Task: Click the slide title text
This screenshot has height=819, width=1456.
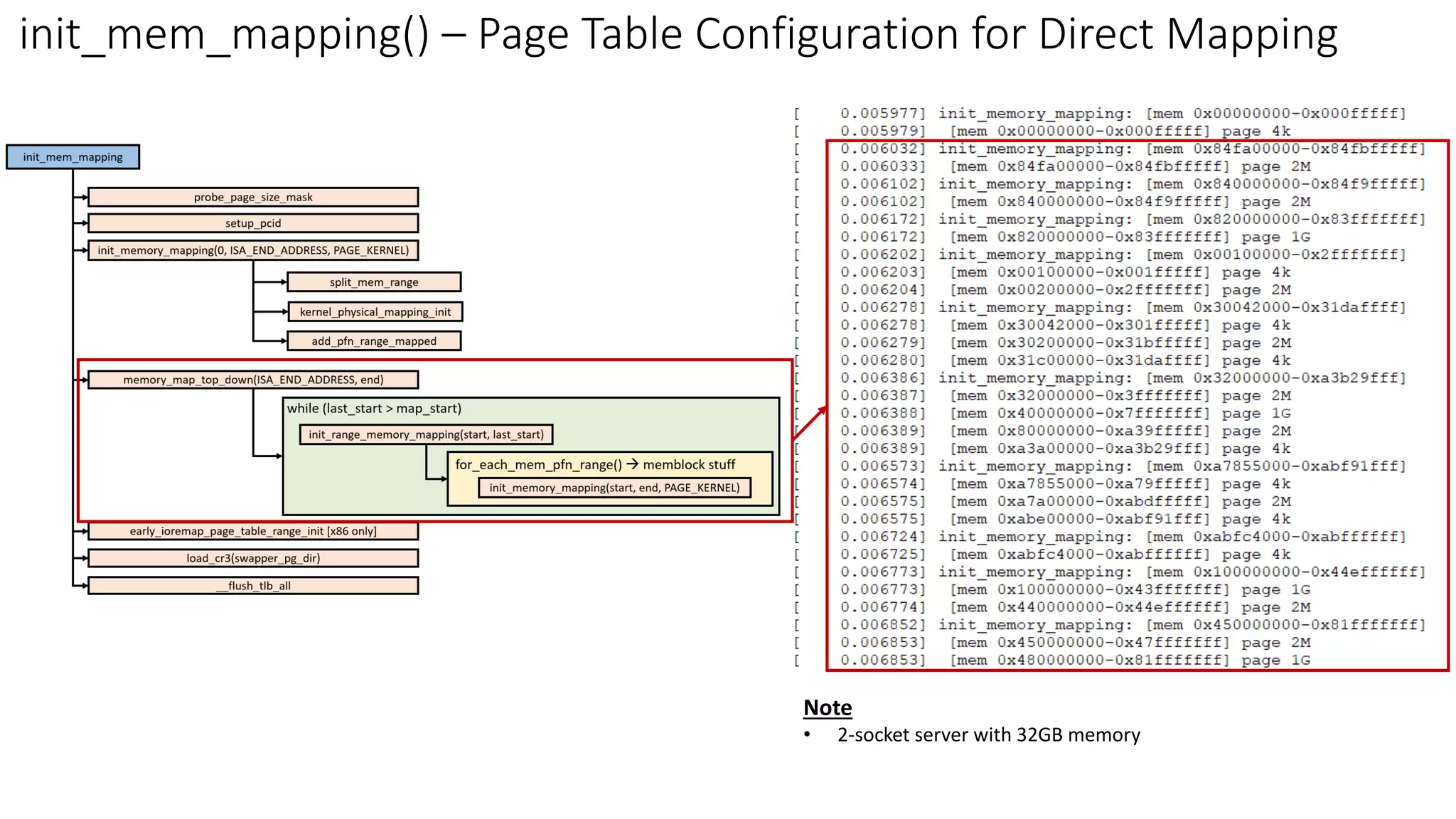Action: 678,34
